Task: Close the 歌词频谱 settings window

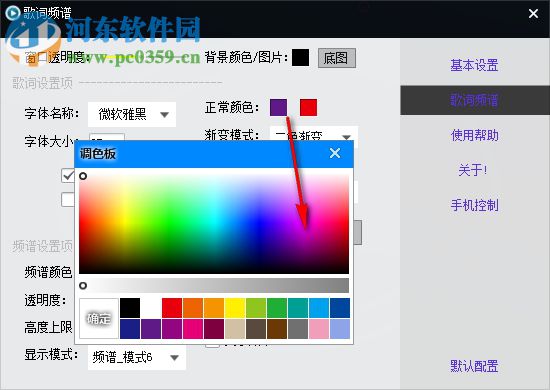Action: click(x=533, y=13)
